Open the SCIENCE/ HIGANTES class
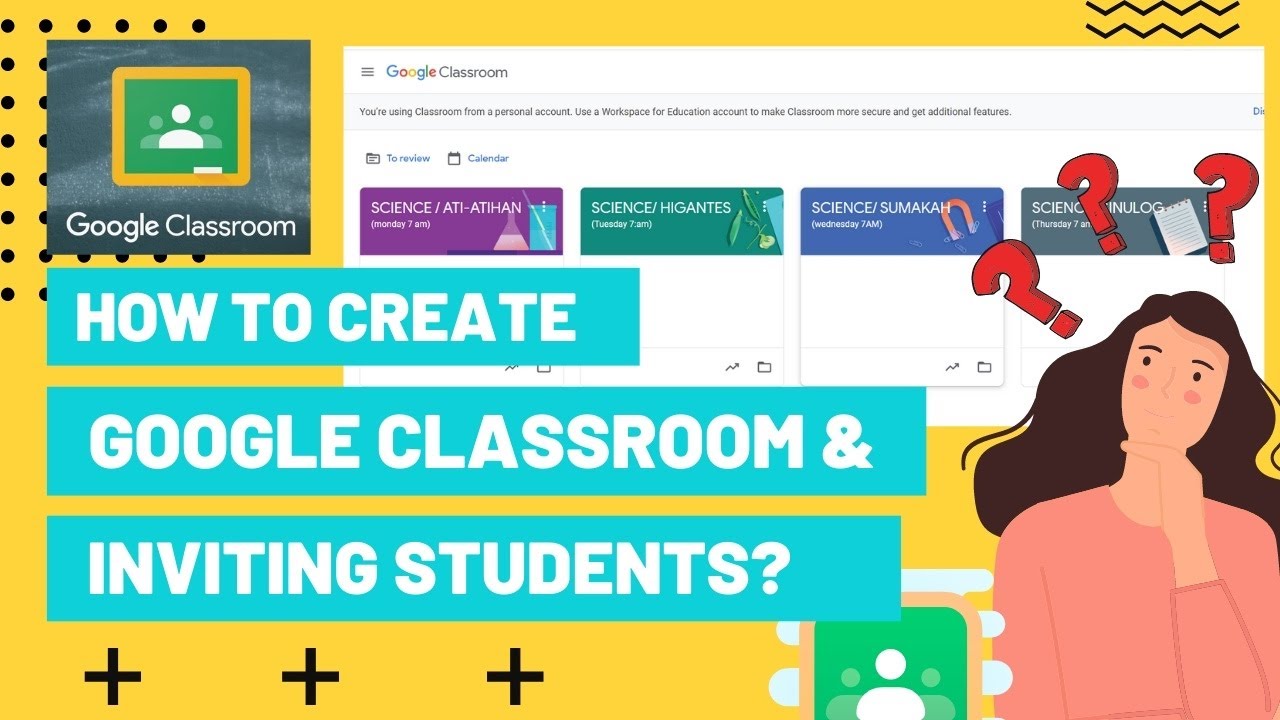1280x720 pixels. 661,208
